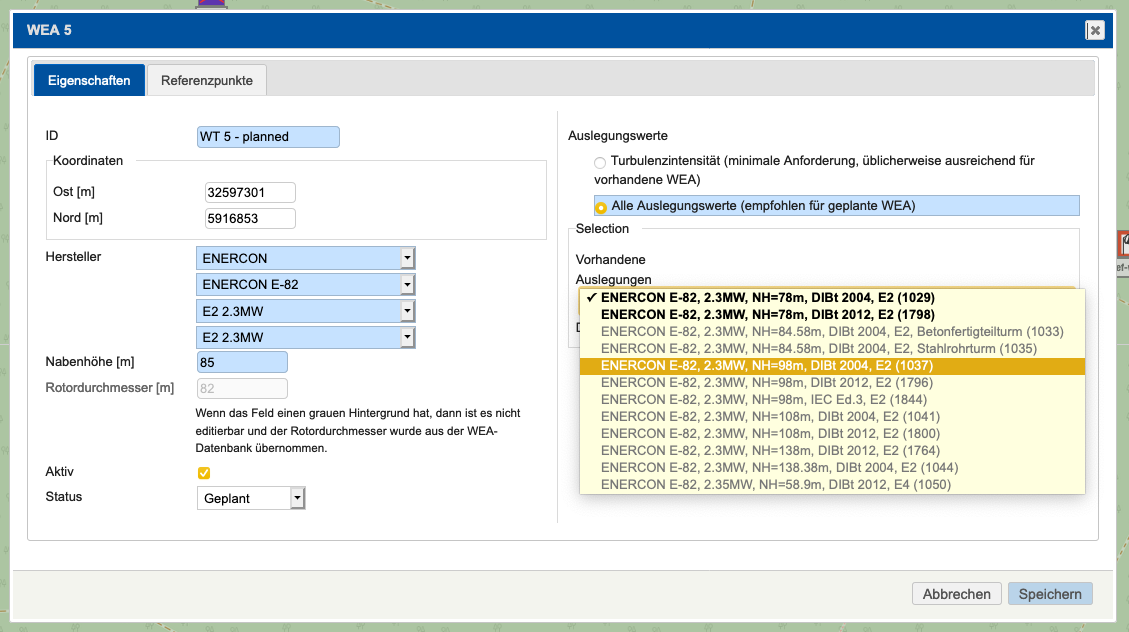Click the Speichern button

coord(1050,594)
